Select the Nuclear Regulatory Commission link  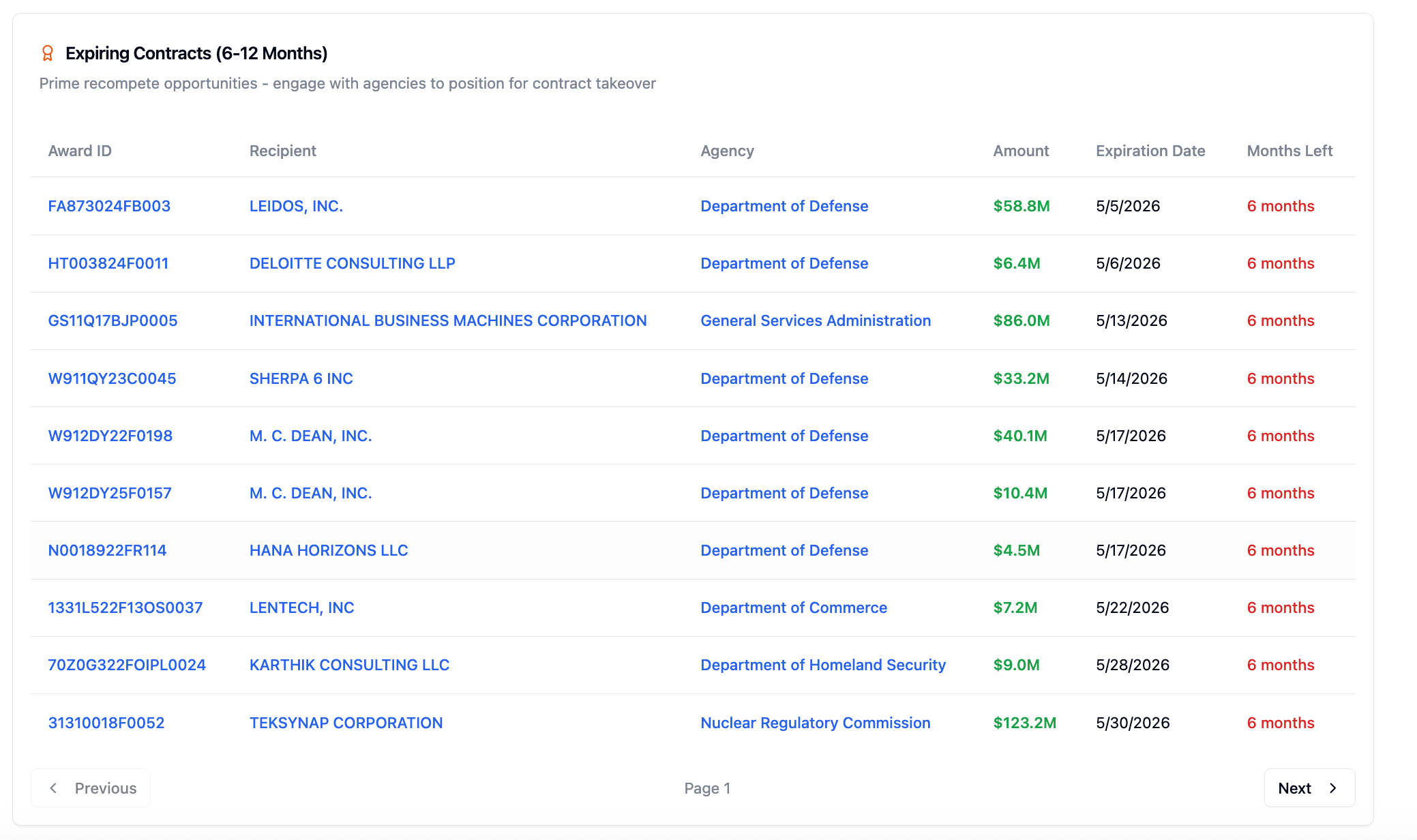pyautogui.click(x=815, y=722)
